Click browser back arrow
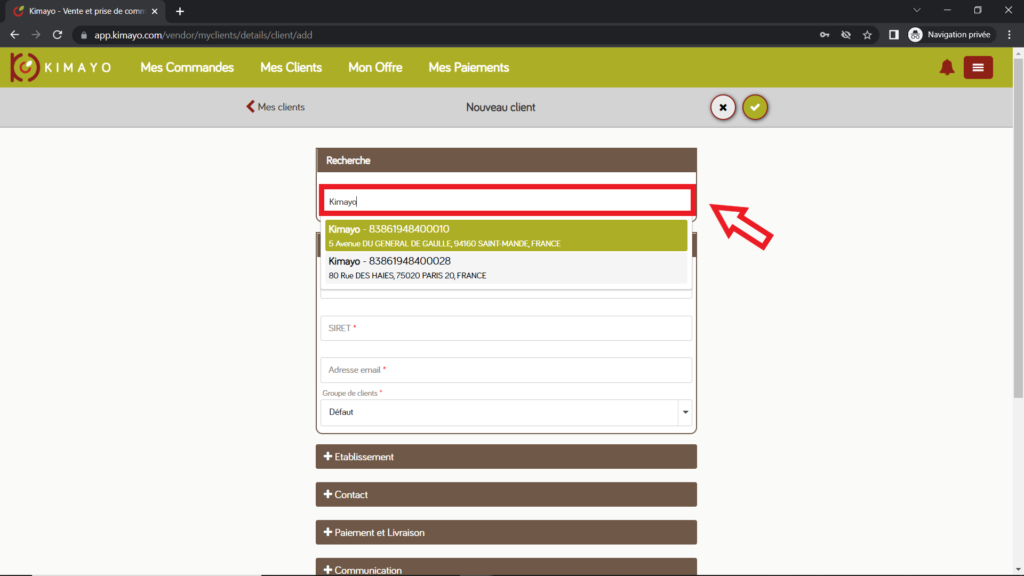This screenshot has width=1024, height=576. click(14, 35)
